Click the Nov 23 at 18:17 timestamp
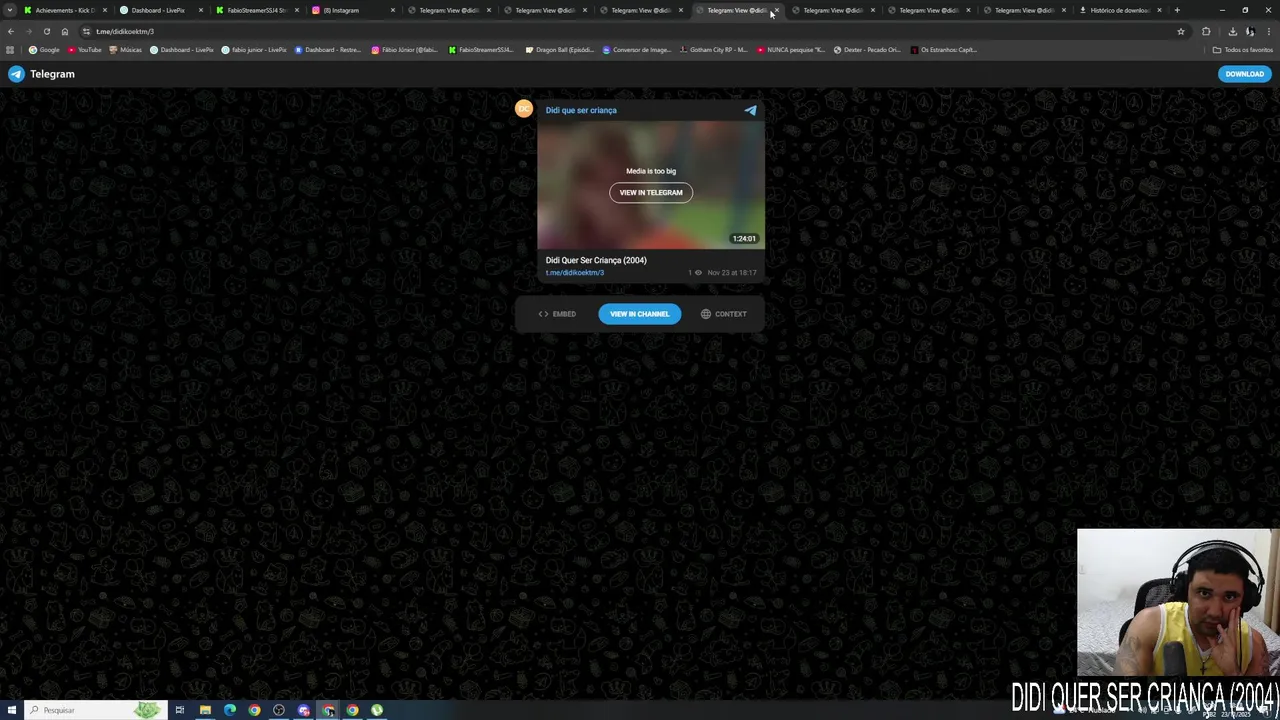 tap(732, 273)
